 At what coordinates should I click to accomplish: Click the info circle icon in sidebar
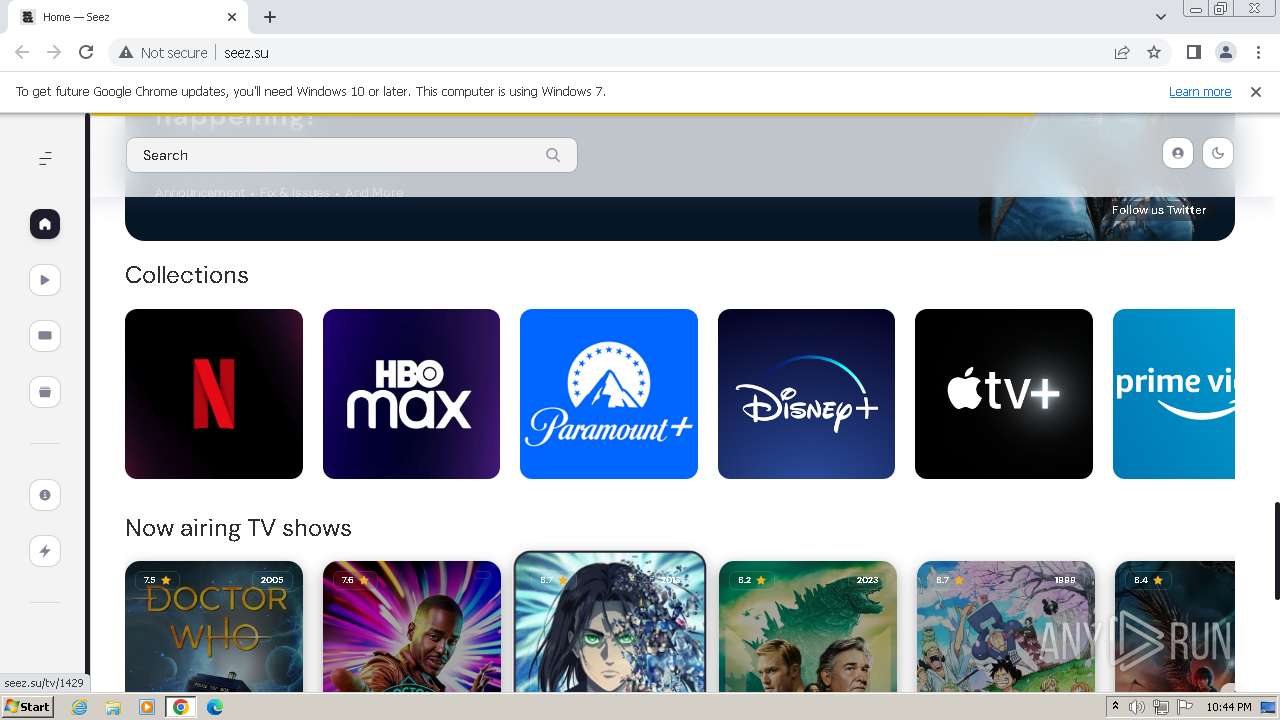click(x=45, y=495)
